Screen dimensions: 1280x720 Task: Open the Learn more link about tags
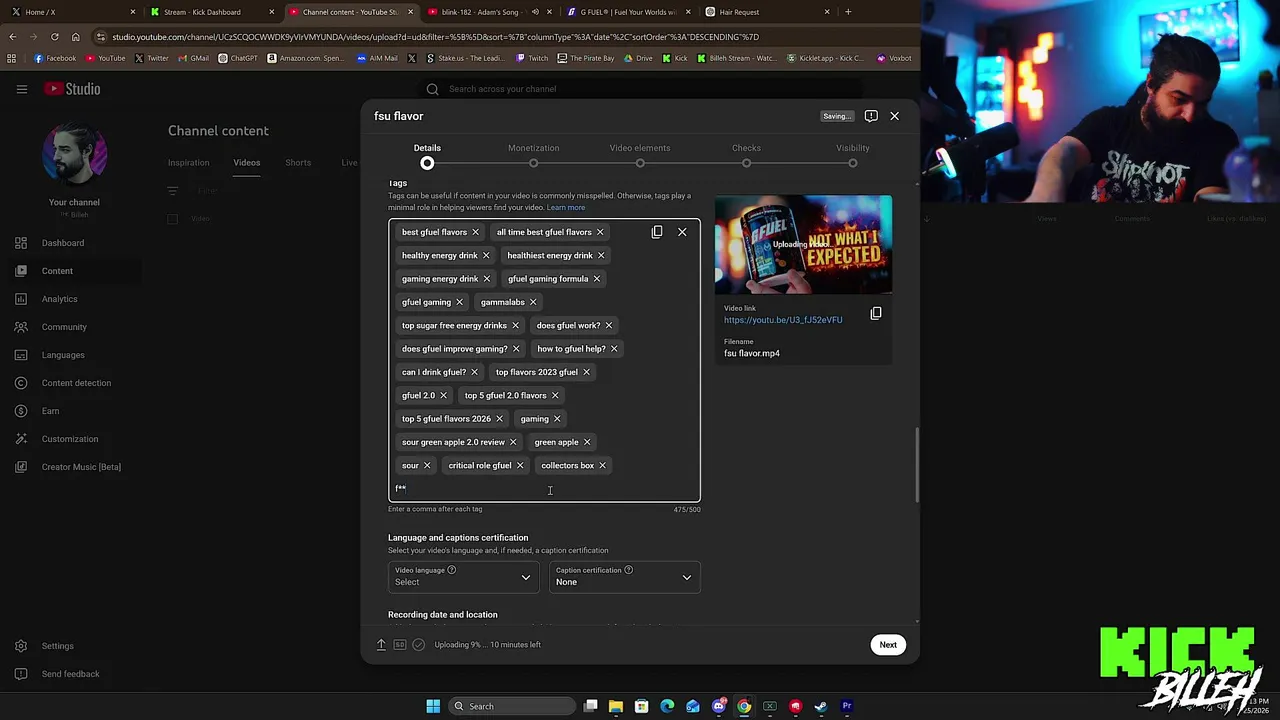[566, 208]
